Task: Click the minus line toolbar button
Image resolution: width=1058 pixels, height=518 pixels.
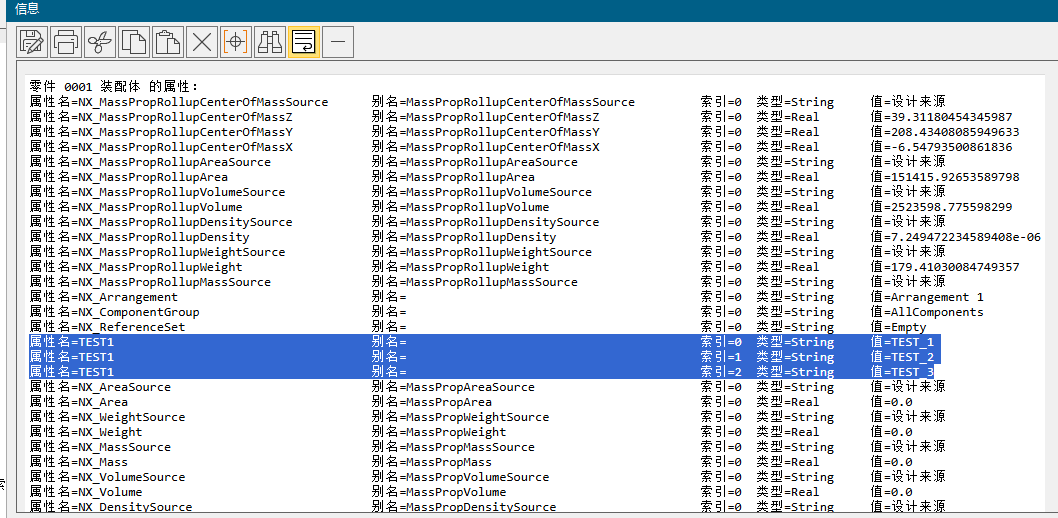Action: (338, 41)
